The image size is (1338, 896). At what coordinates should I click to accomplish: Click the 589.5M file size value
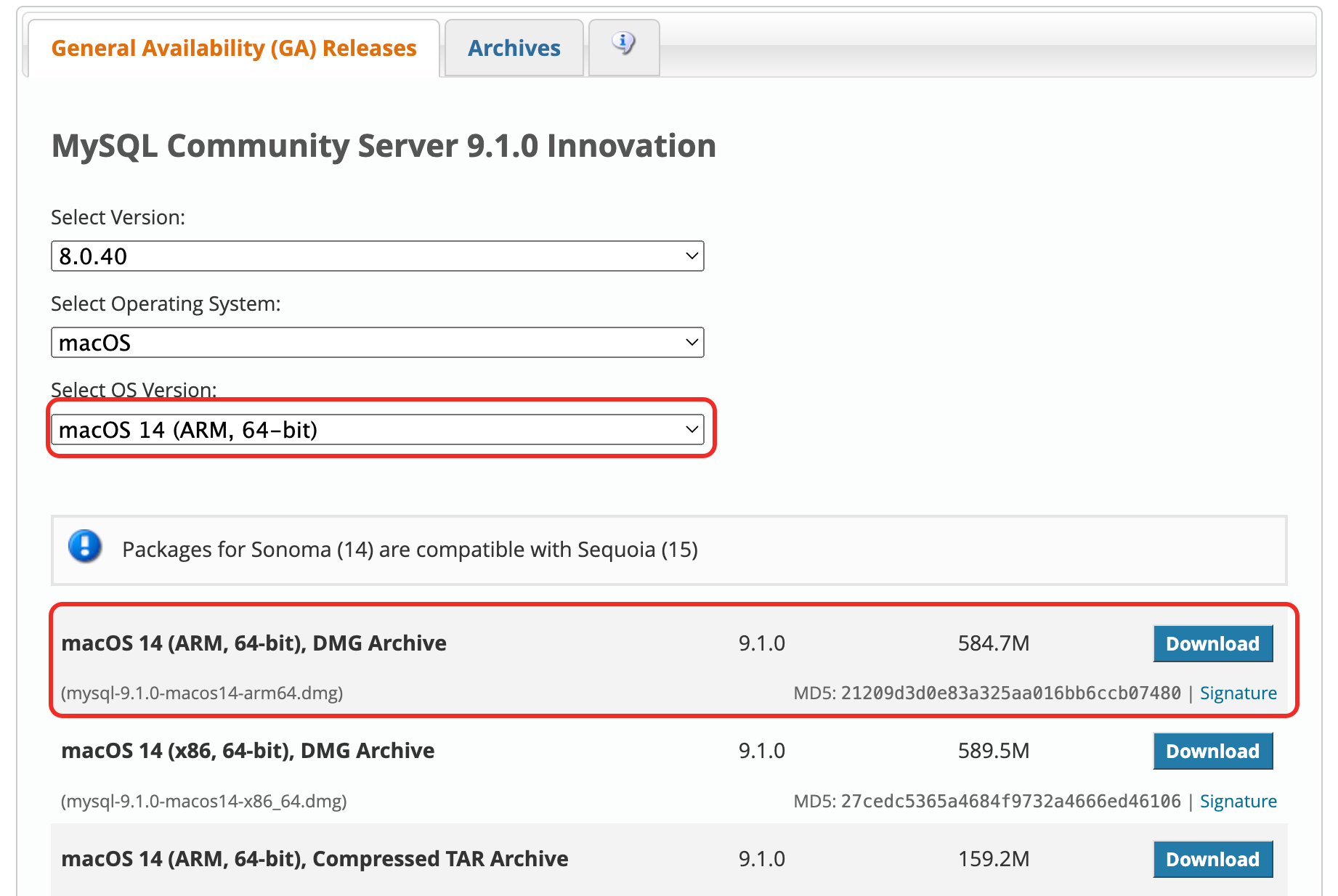994,751
